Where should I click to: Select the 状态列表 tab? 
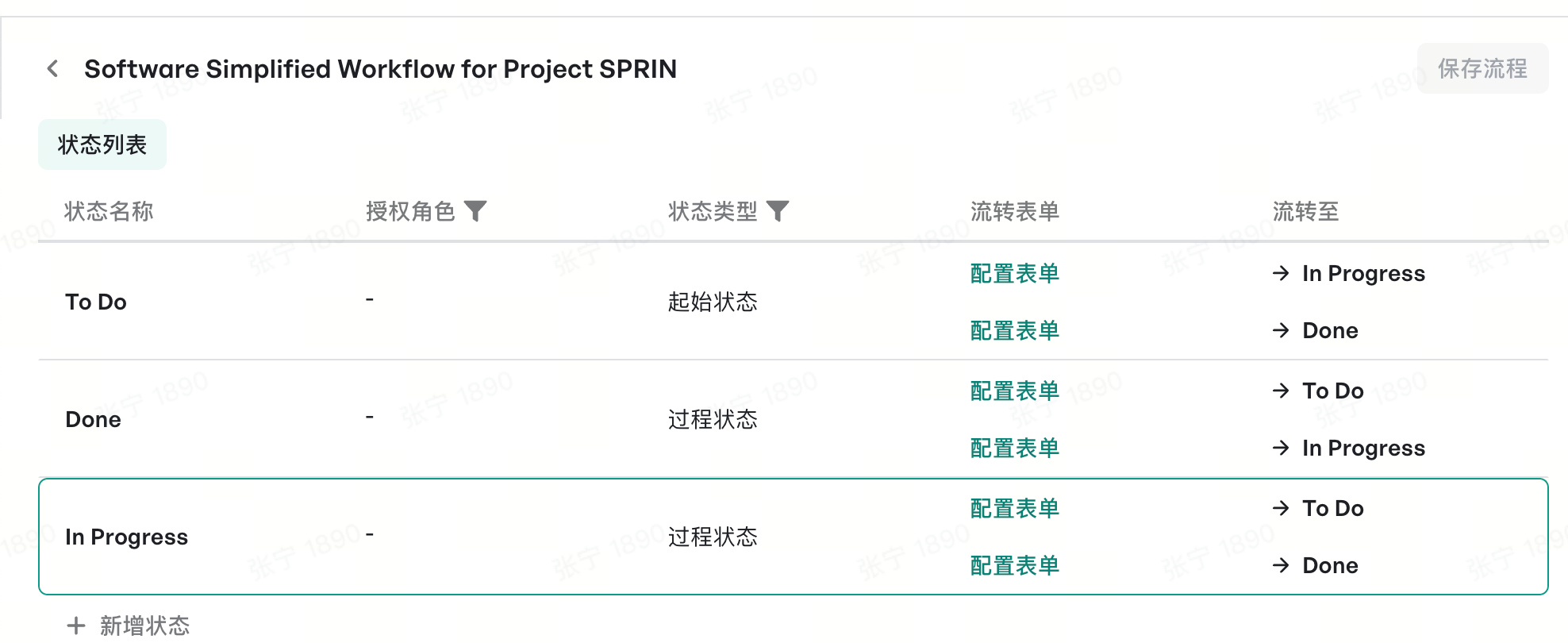pos(102,144)
